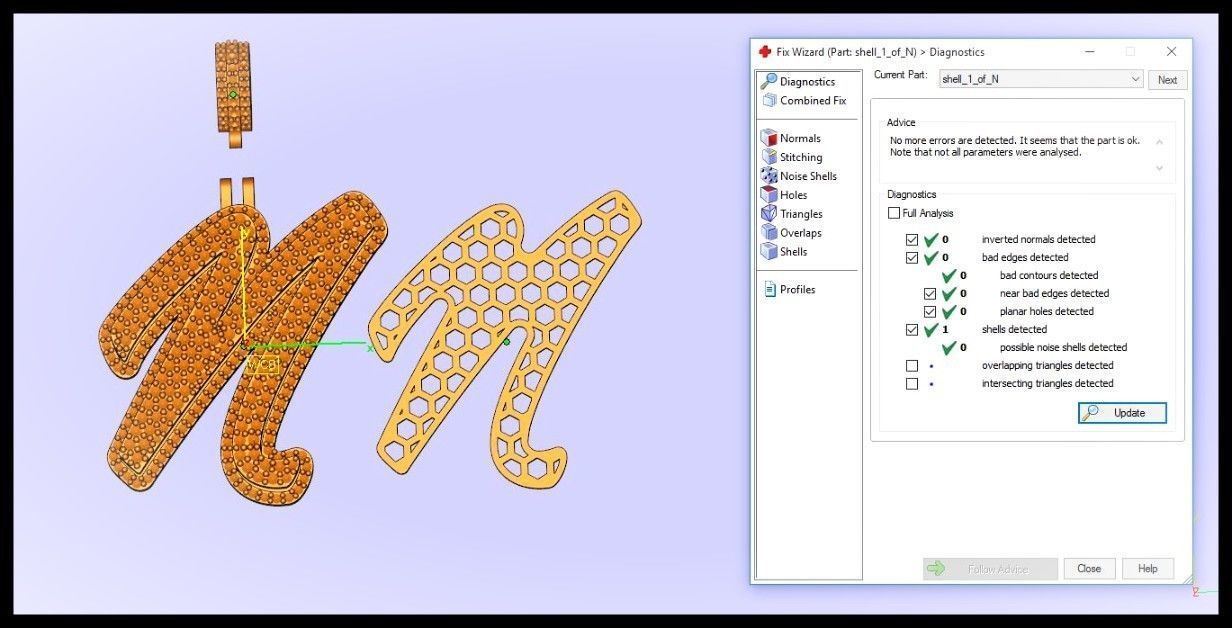Click the Close button at bottom
This screenshot has height=628, width=1232.
[1089, 569]
